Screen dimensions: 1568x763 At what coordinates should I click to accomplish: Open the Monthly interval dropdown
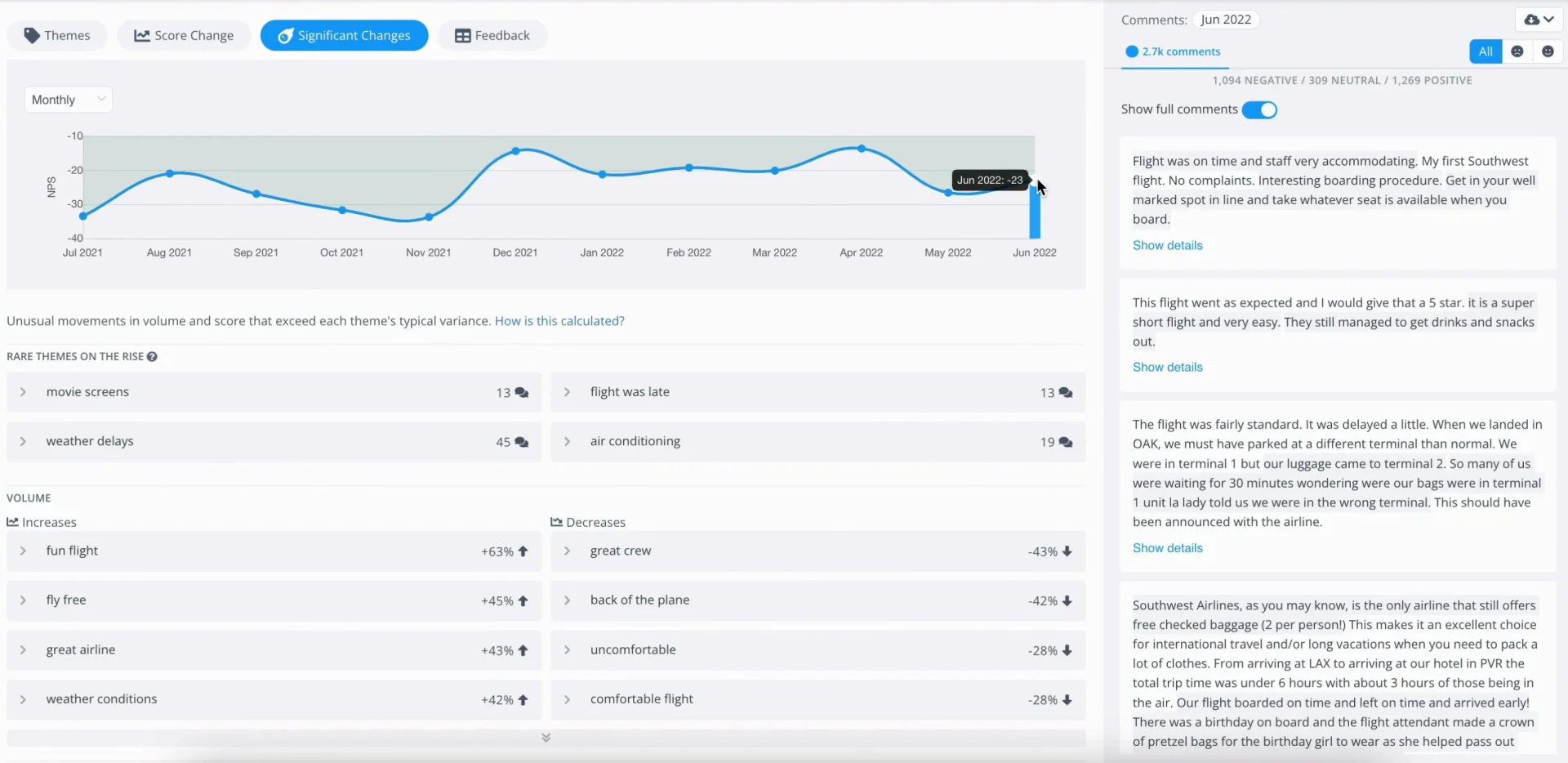click(x=69, y=100)
